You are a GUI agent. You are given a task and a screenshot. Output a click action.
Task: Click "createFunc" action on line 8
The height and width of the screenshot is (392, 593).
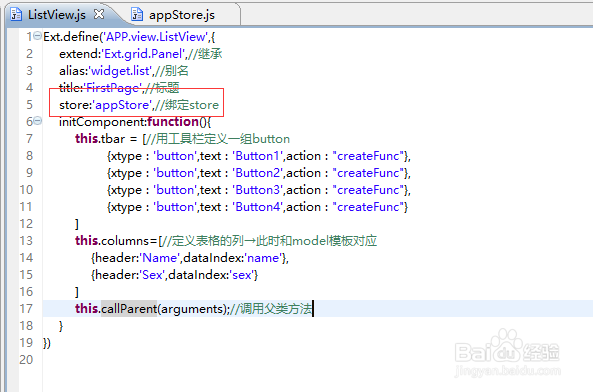click(368, 156)
